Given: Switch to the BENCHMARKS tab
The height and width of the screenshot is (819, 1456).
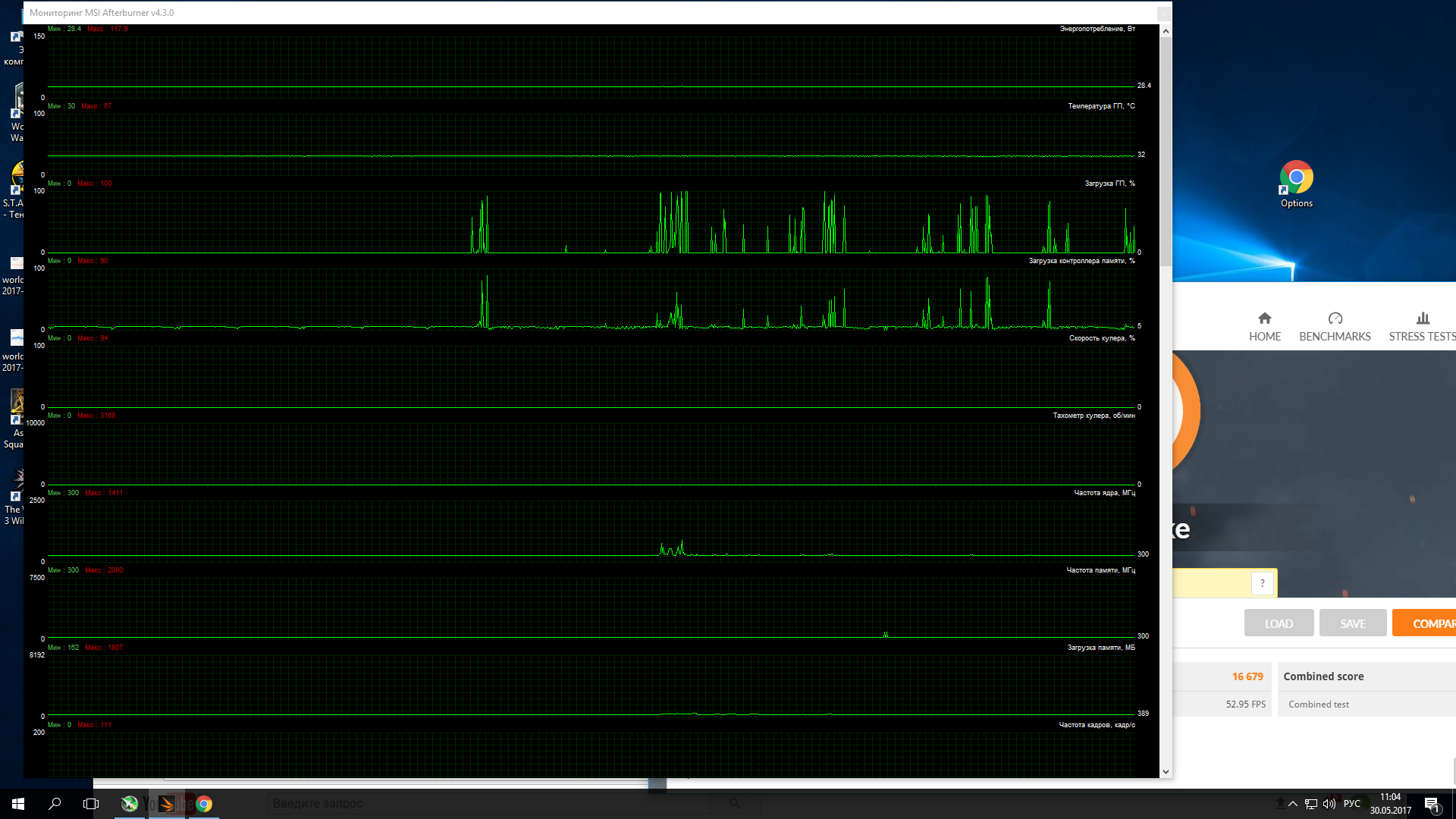Looking at the screenshot, I should tap(1335, 327).
